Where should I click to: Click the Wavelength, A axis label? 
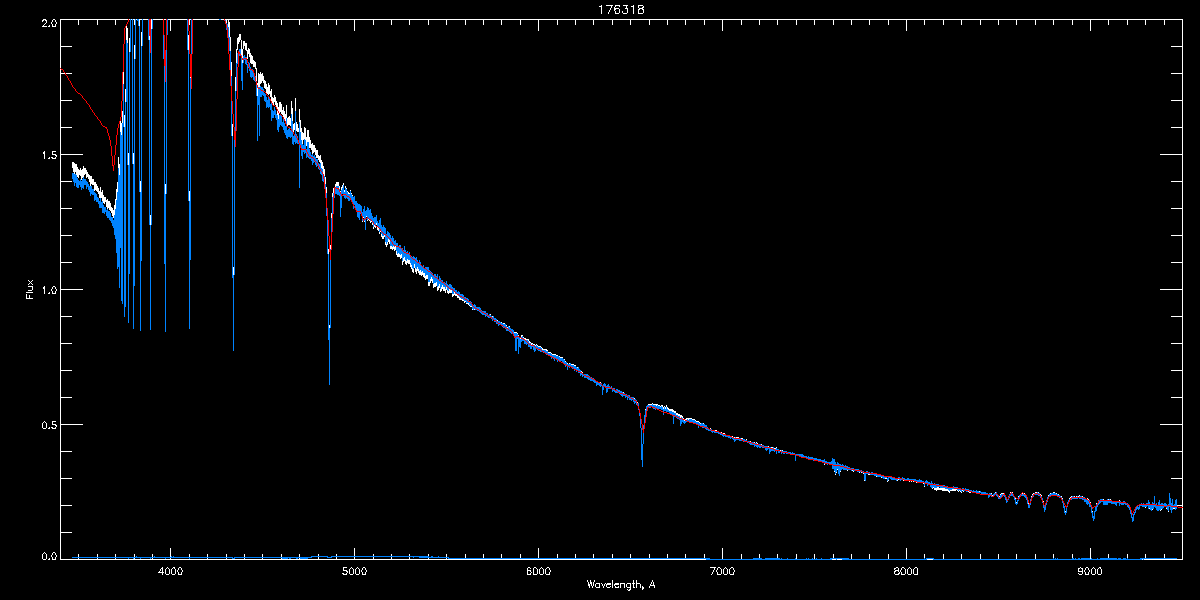[621, 584]
